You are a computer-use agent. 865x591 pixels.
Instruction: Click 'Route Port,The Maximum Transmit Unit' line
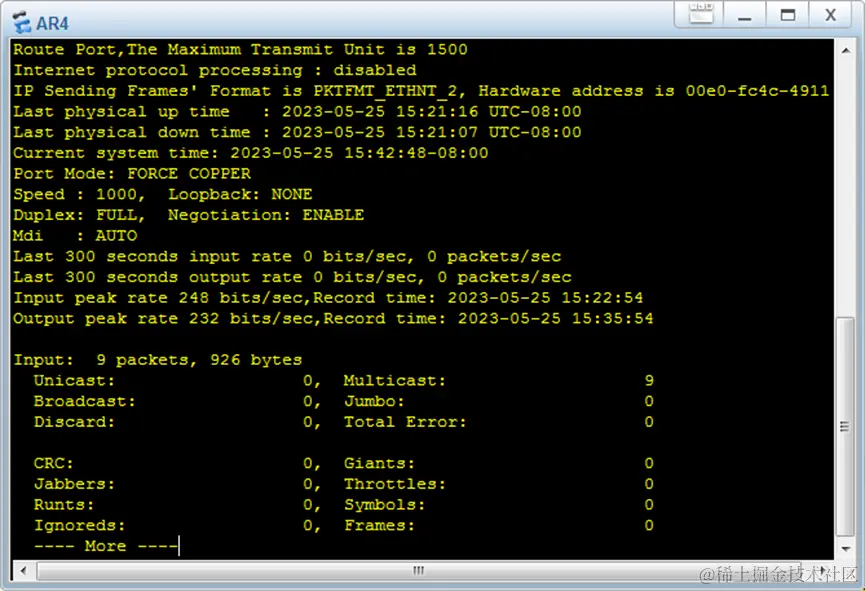point(241,50)
